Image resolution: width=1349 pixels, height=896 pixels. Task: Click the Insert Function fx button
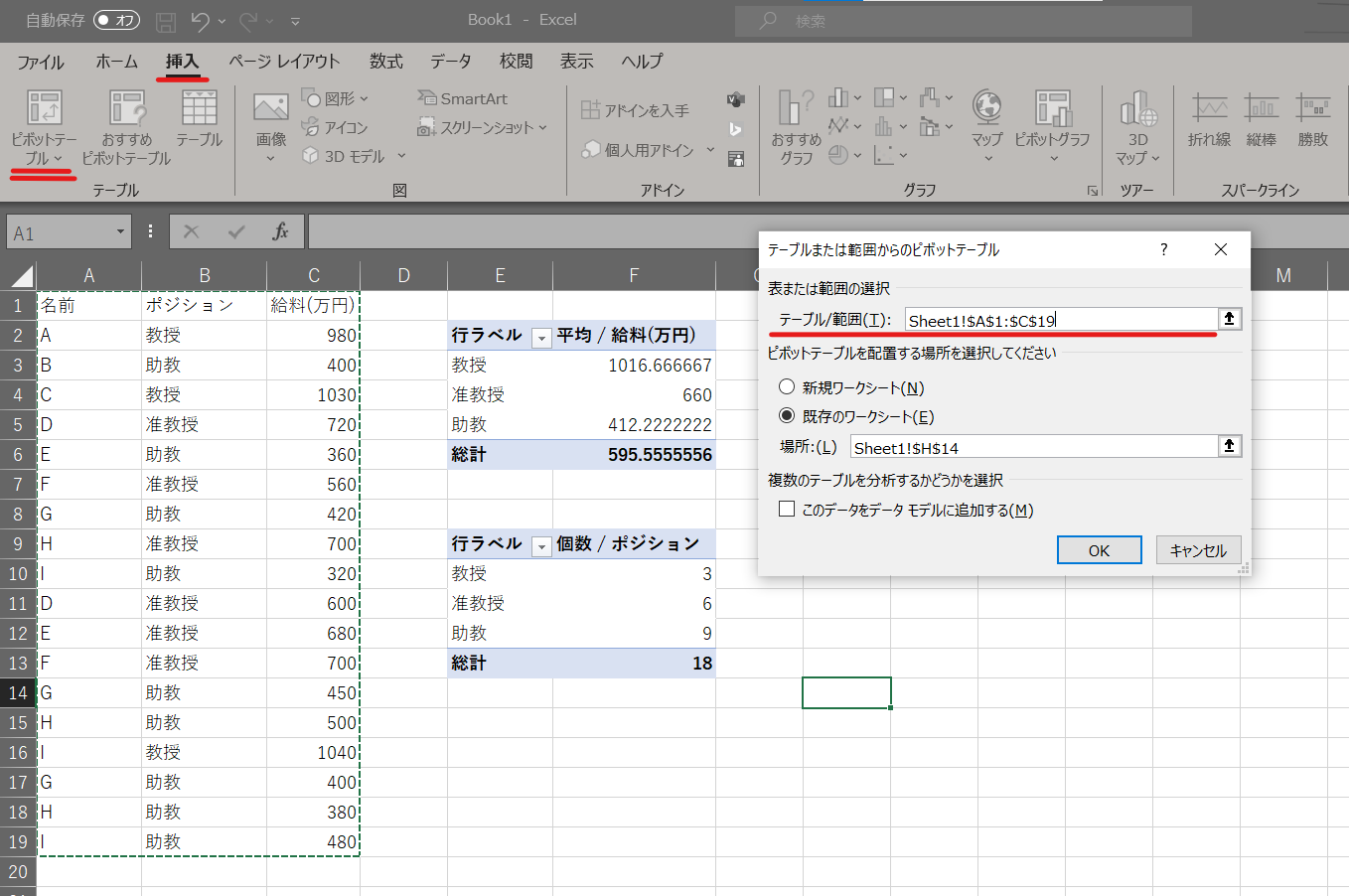tap(280, 231)
